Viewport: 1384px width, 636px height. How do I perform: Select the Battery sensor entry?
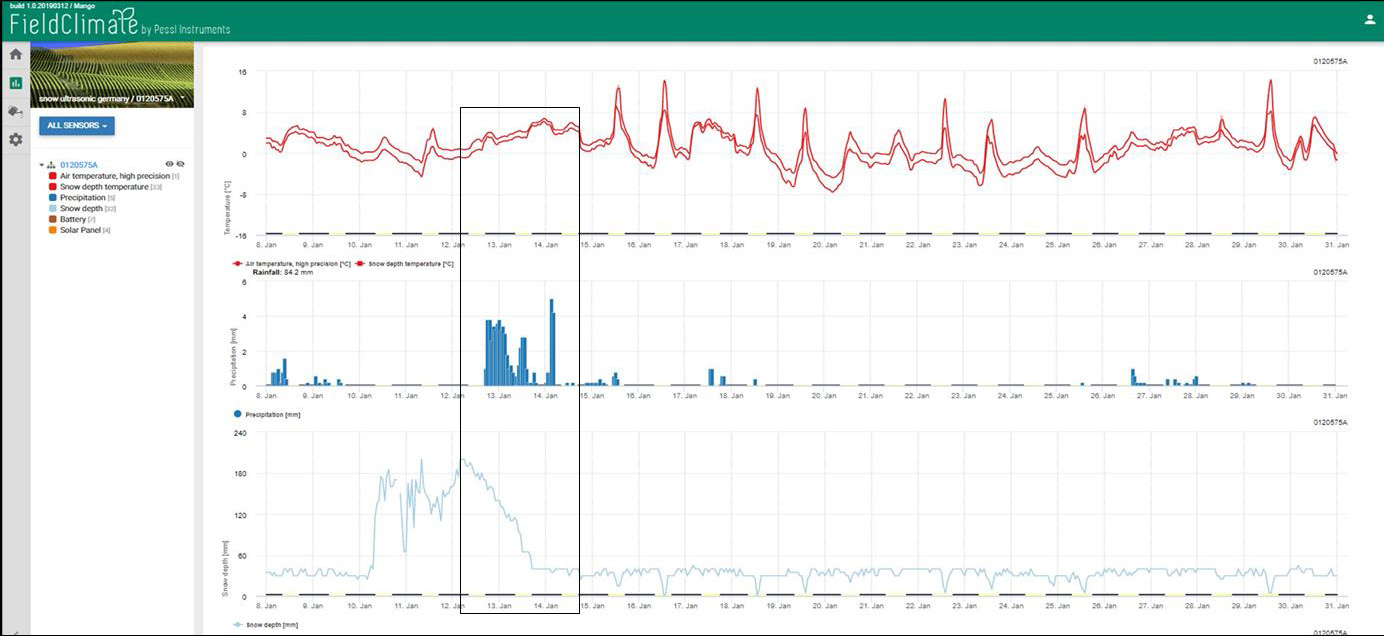click(73, 219)
